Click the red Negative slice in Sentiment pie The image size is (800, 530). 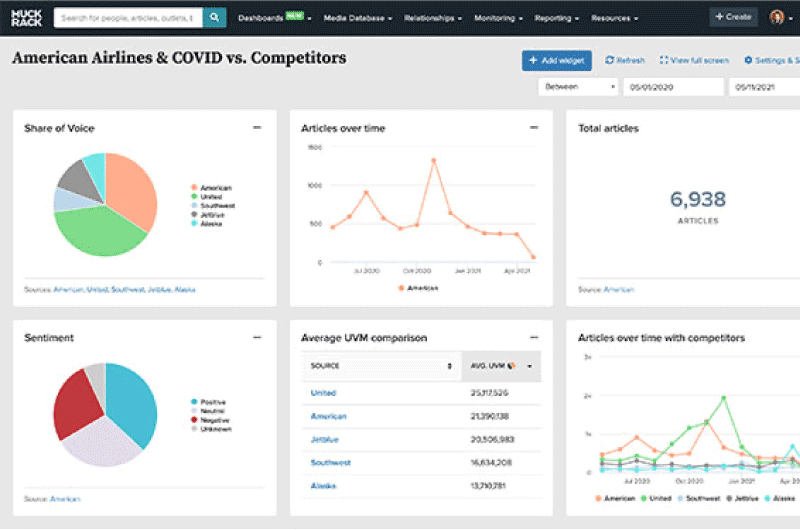click(x=77, y=403)
